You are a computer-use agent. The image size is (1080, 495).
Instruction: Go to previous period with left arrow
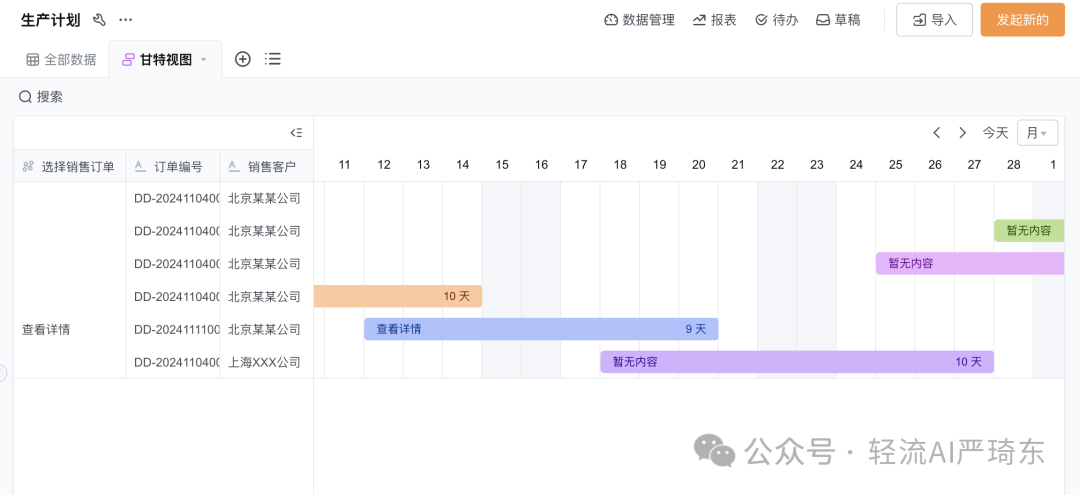[x=937, y=133]
